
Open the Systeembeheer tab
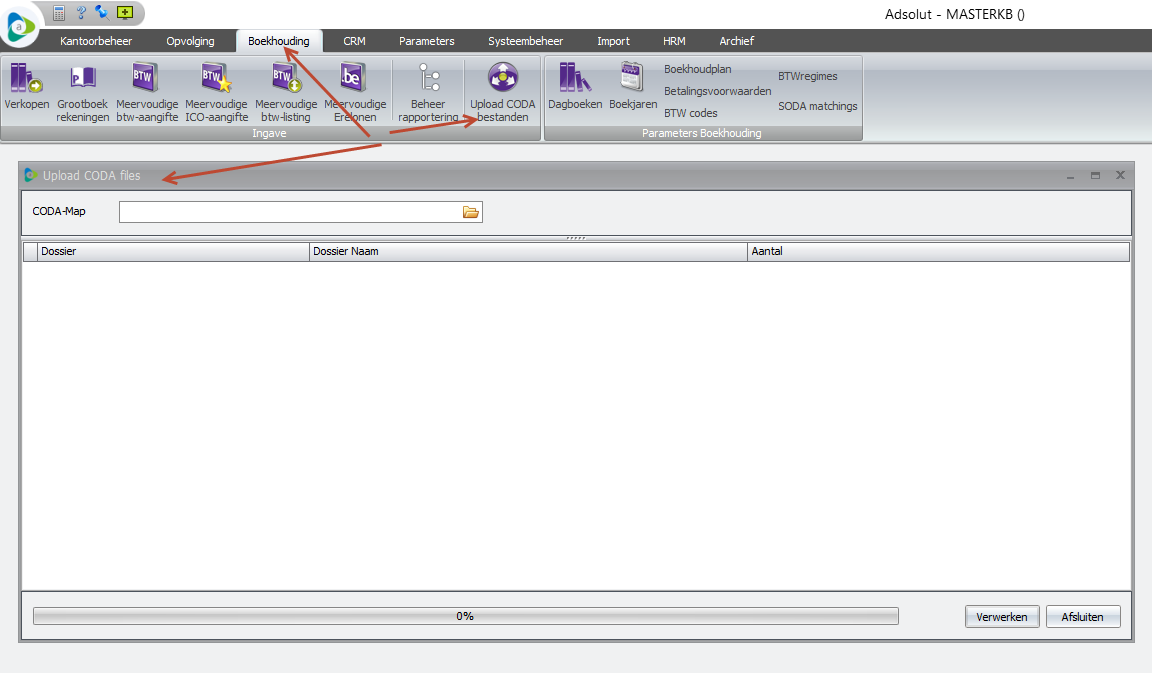pyautogui.click(x=525, y=41)
